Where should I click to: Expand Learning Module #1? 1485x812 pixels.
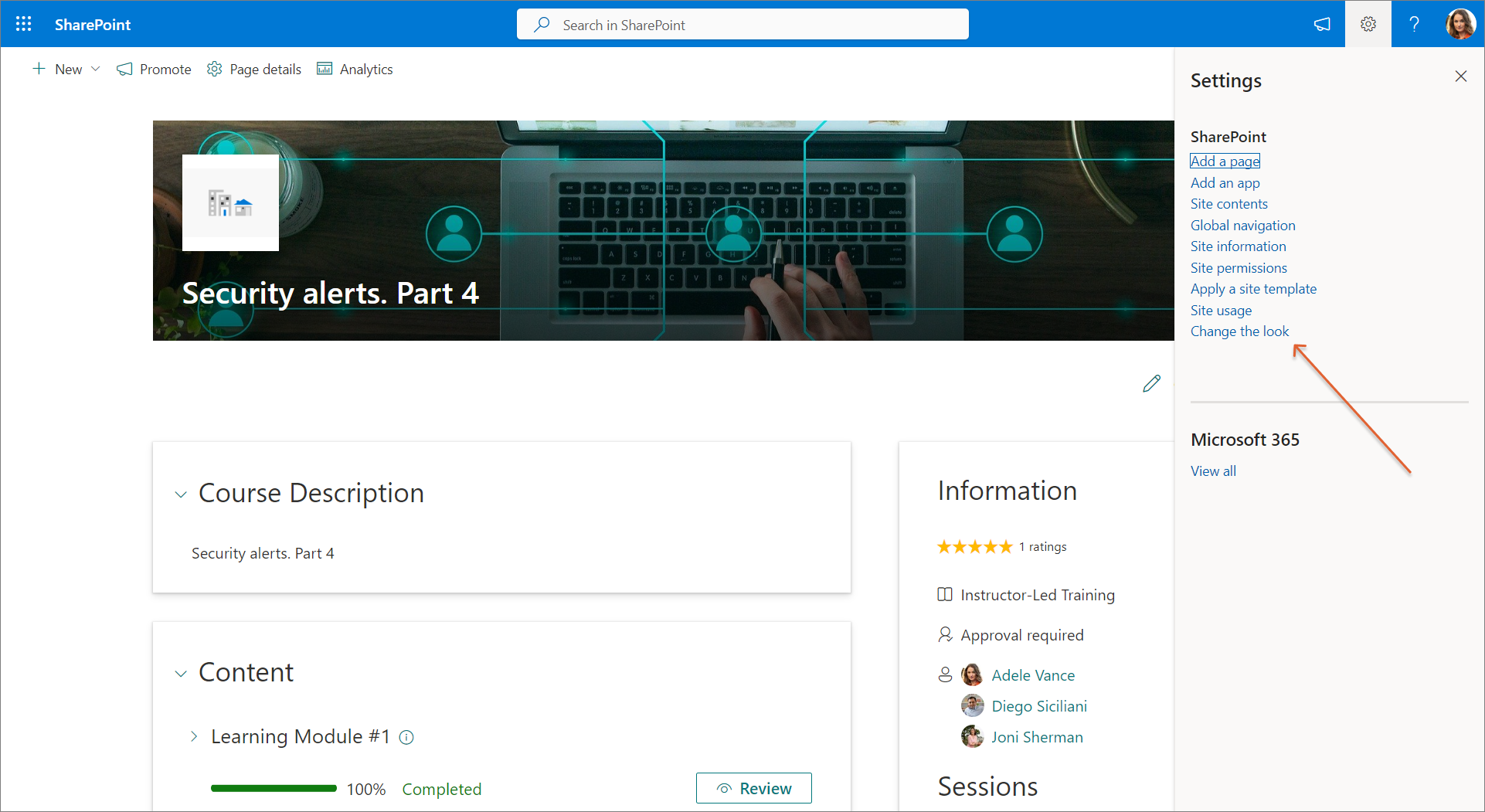pyautogui.click(x=194, y=737)
